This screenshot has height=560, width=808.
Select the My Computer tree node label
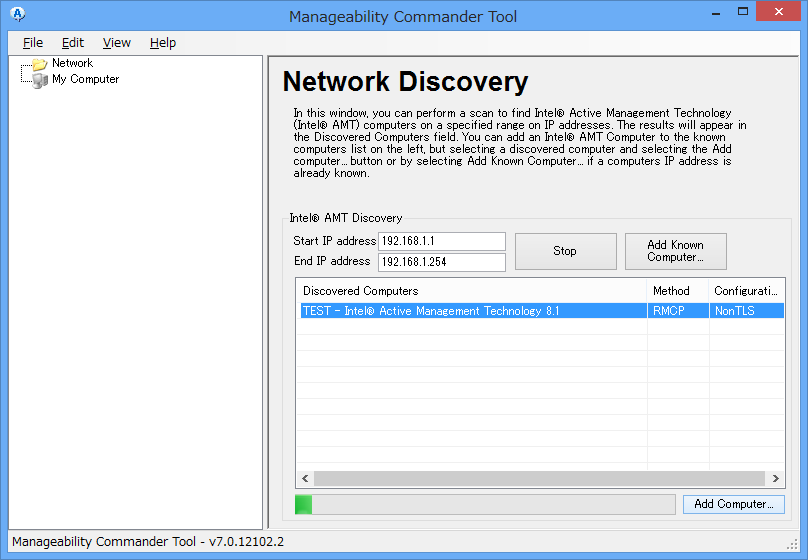[x=86, y=79]
